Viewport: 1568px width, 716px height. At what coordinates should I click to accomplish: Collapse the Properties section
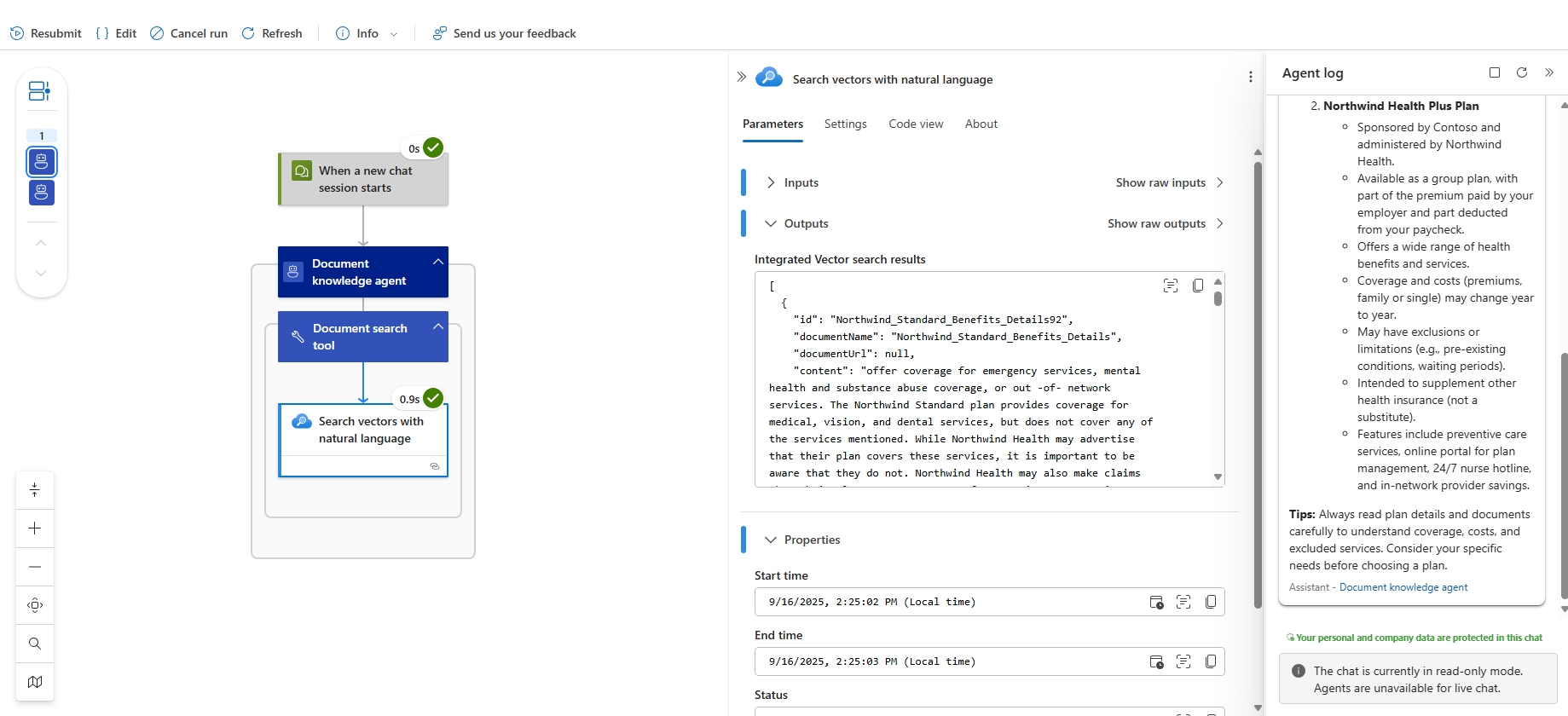click(771, 540)
